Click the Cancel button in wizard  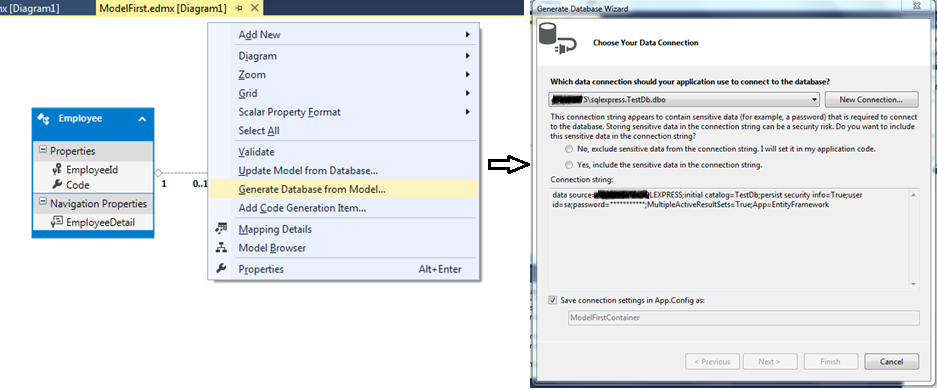point(891,361)
